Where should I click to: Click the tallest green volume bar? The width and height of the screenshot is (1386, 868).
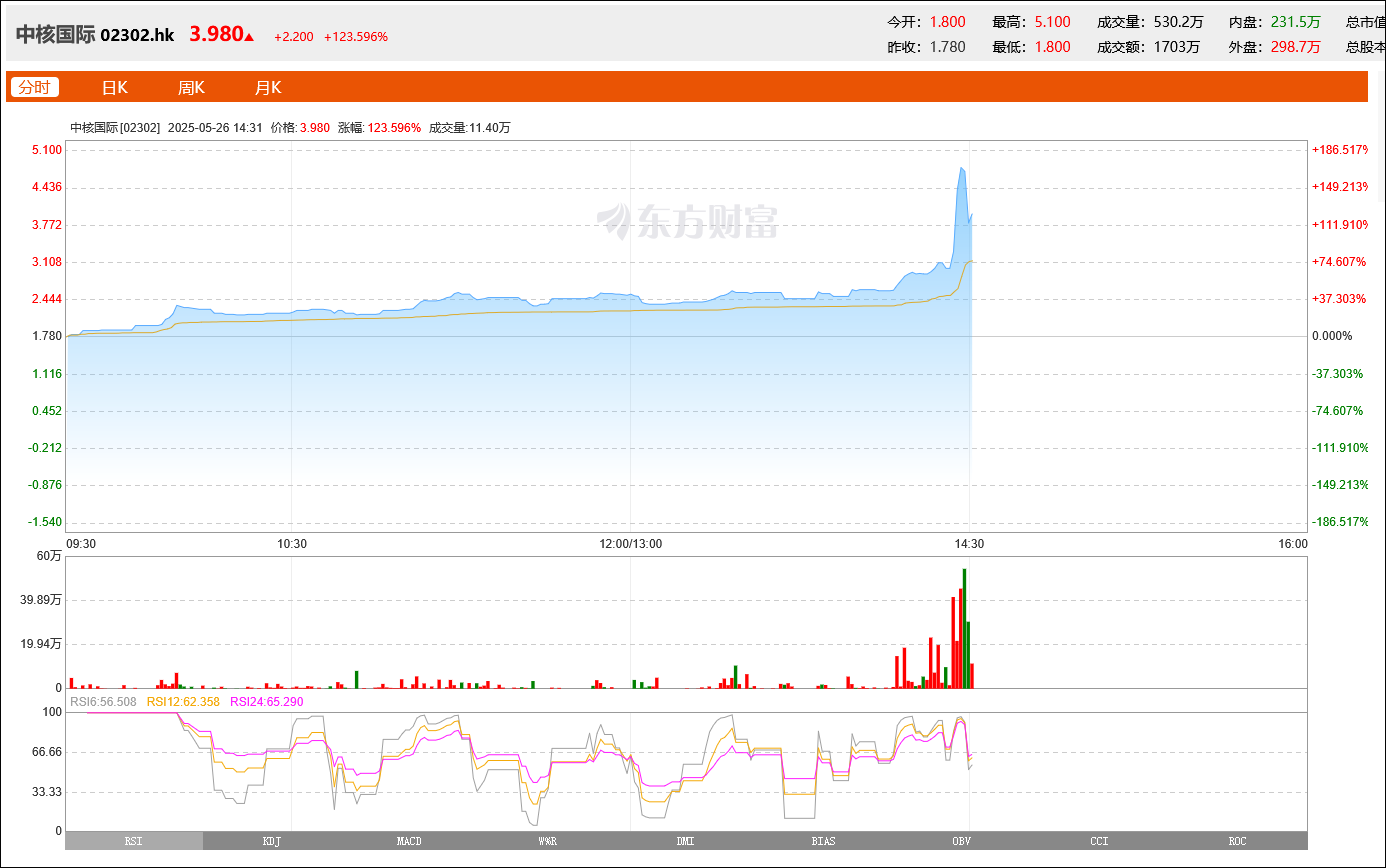click(x=964, y=628)
